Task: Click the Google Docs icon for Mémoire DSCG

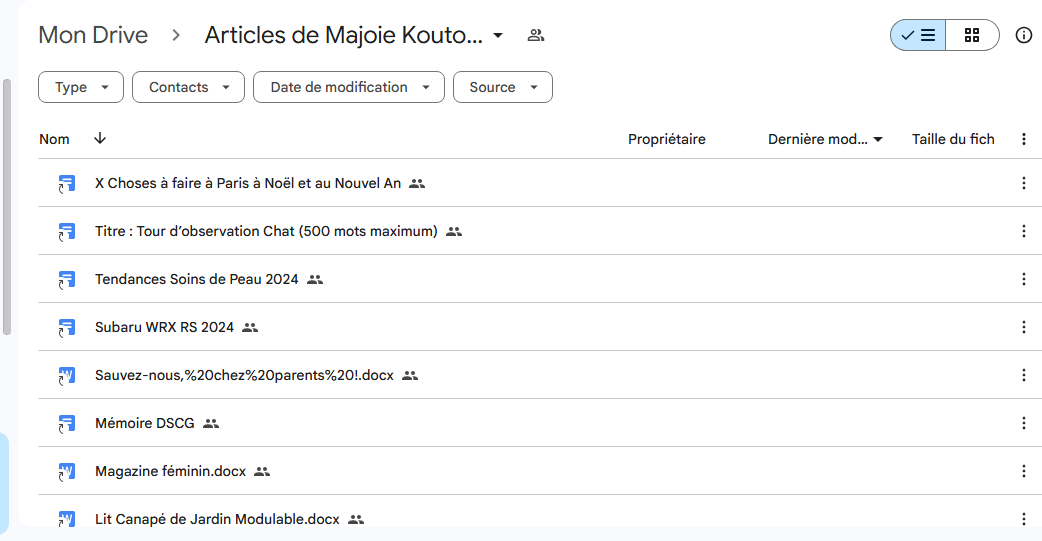Action: pyautogui.click(x=67, y=423)
